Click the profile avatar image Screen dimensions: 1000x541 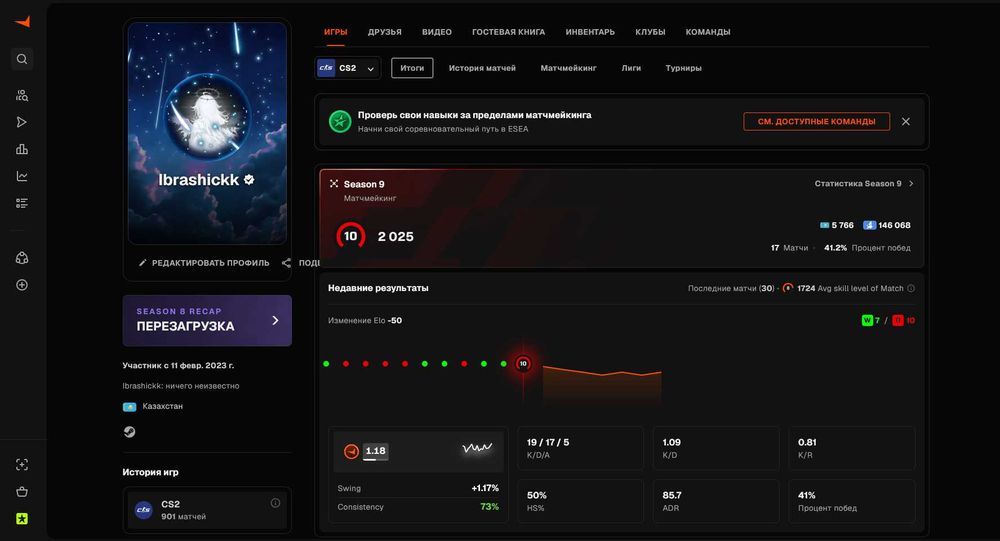(207, 118)
